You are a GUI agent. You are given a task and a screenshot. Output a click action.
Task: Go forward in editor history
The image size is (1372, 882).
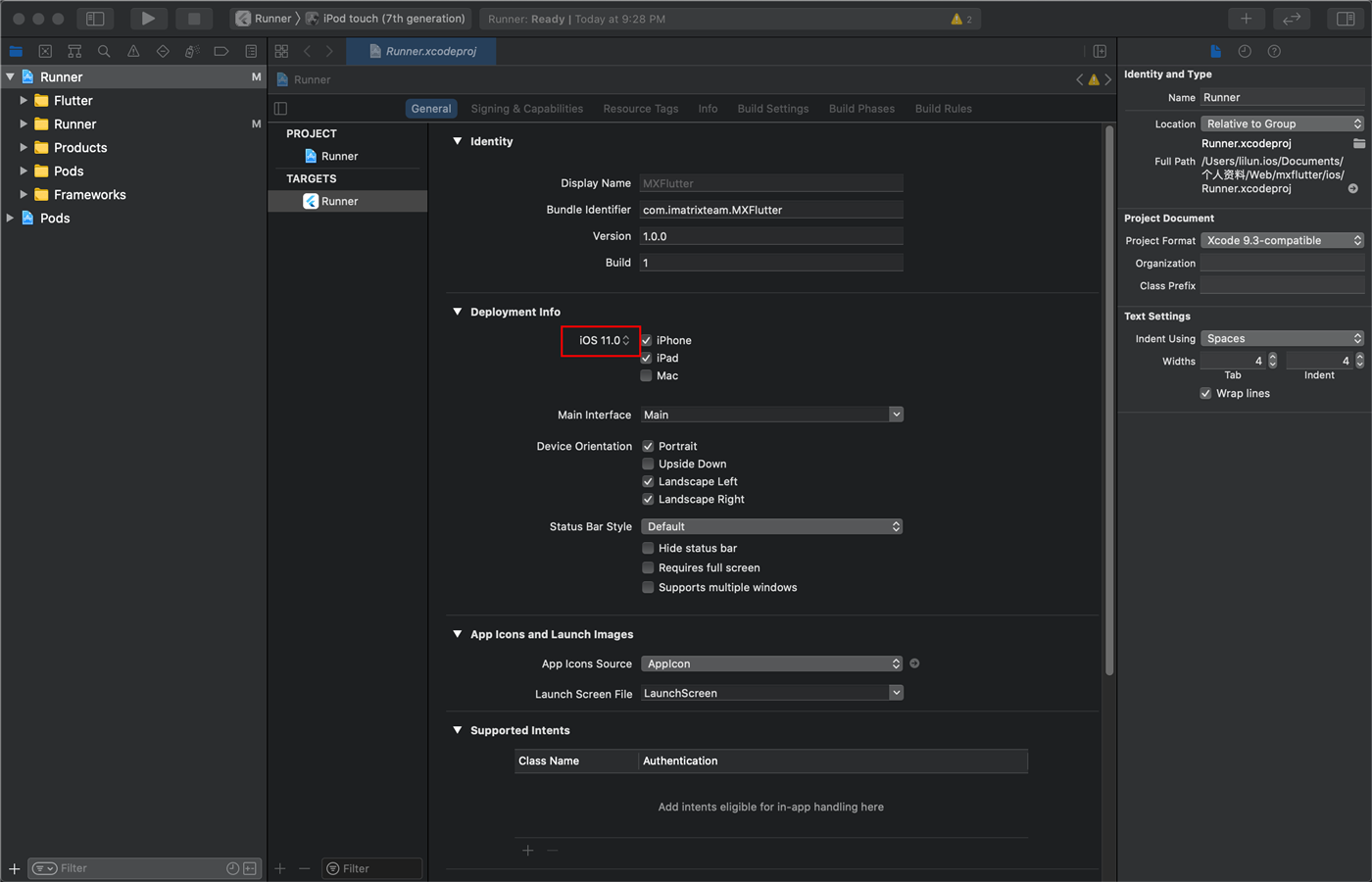click(x=329, y=51)
